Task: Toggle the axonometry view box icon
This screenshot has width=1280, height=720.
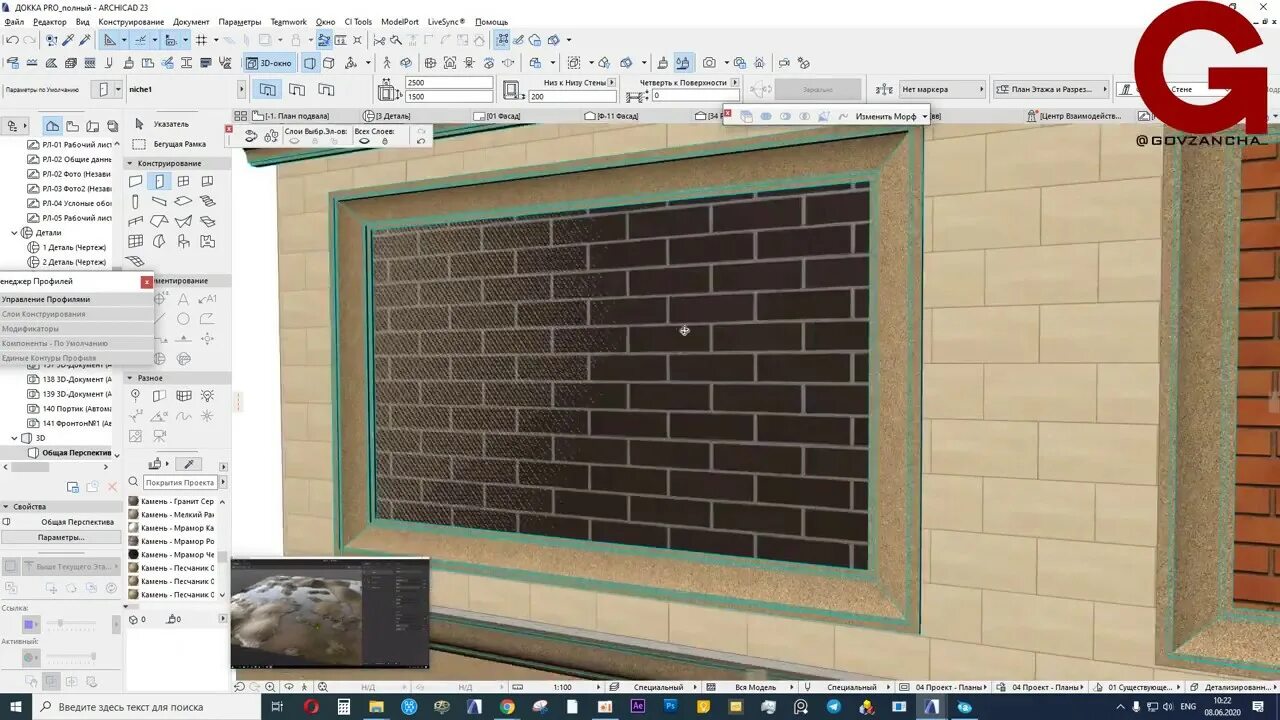Action: (331, 63)
